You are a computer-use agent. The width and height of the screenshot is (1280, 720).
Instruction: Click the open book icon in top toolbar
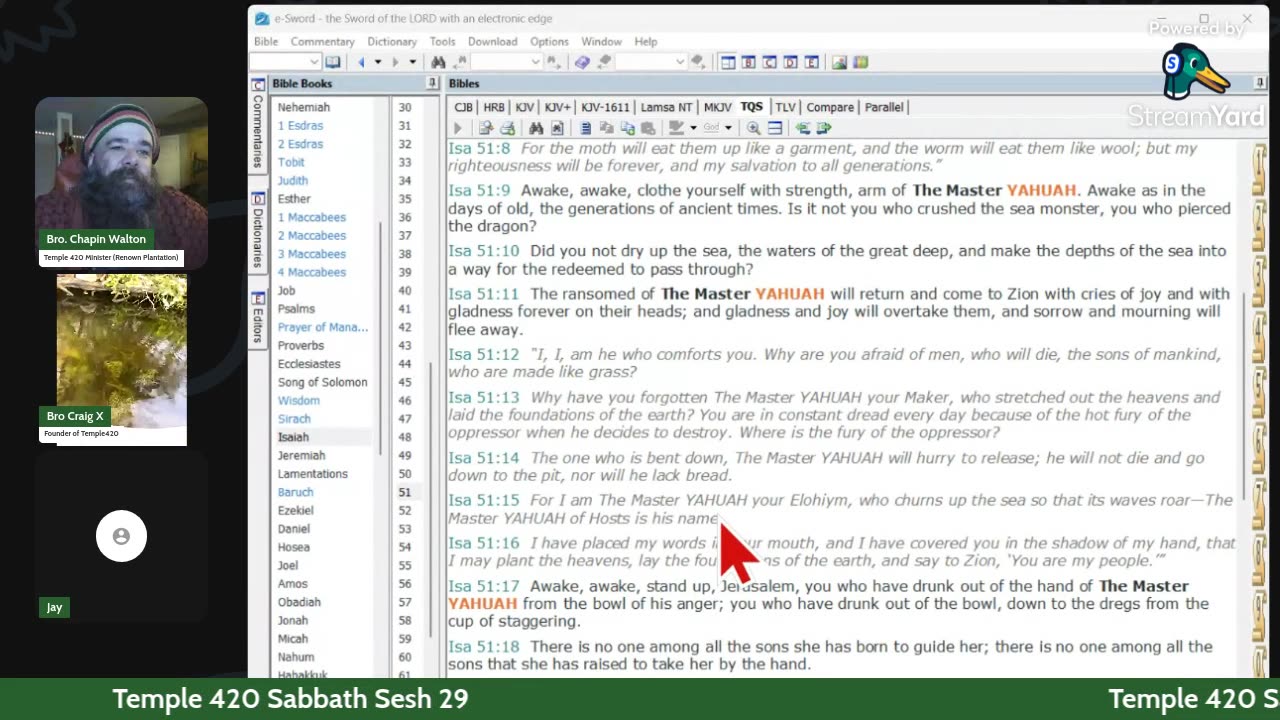pos(332,62)
